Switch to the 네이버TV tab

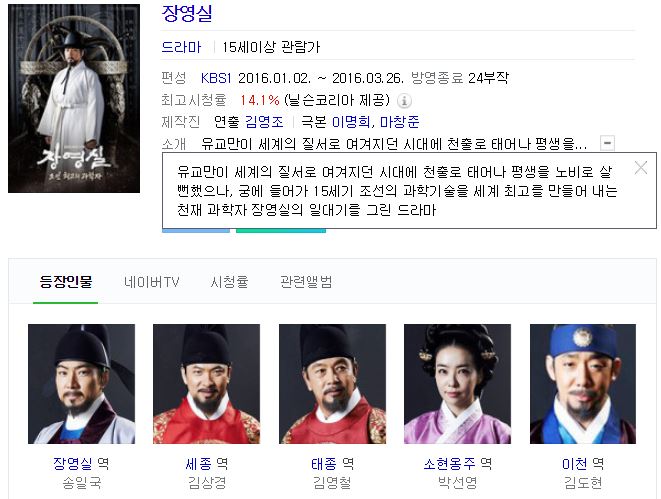152,282
